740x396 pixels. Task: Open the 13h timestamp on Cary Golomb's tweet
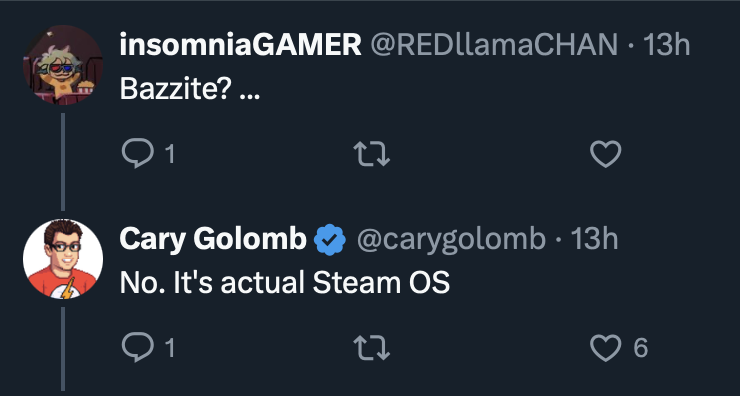595,239
